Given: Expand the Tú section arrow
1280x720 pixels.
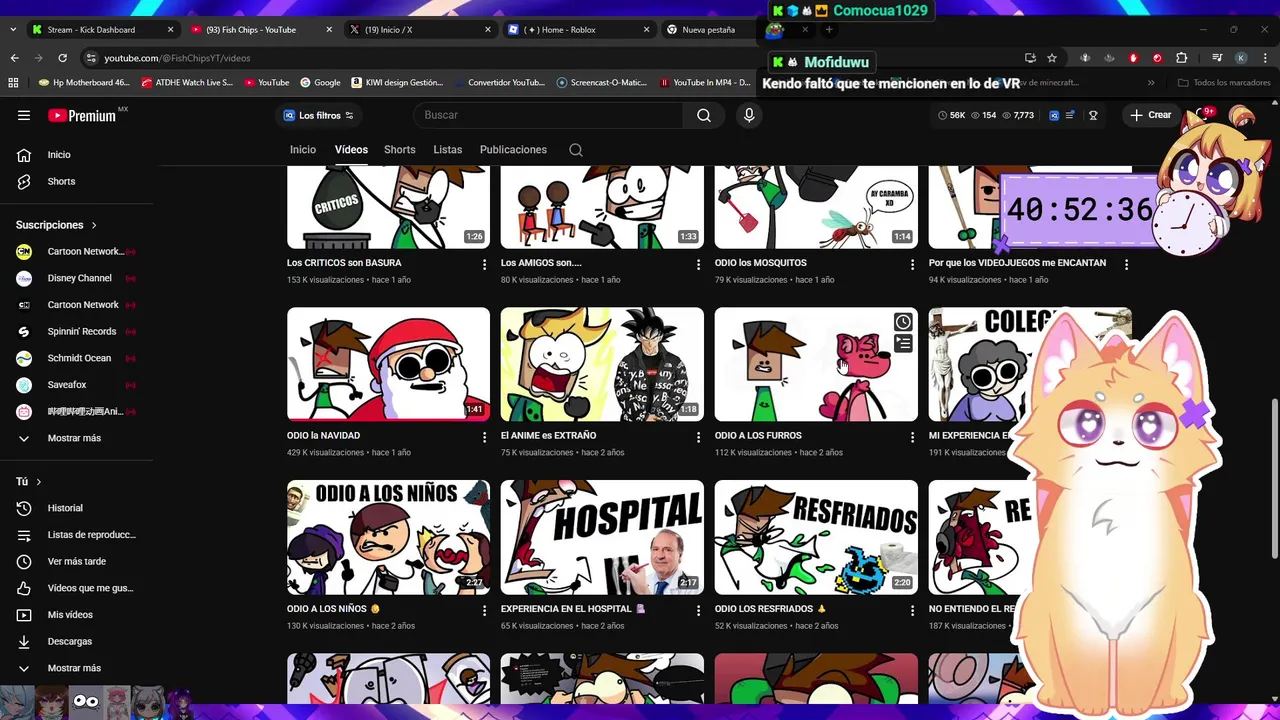Looking at the screenshot, I should (38, 482).
